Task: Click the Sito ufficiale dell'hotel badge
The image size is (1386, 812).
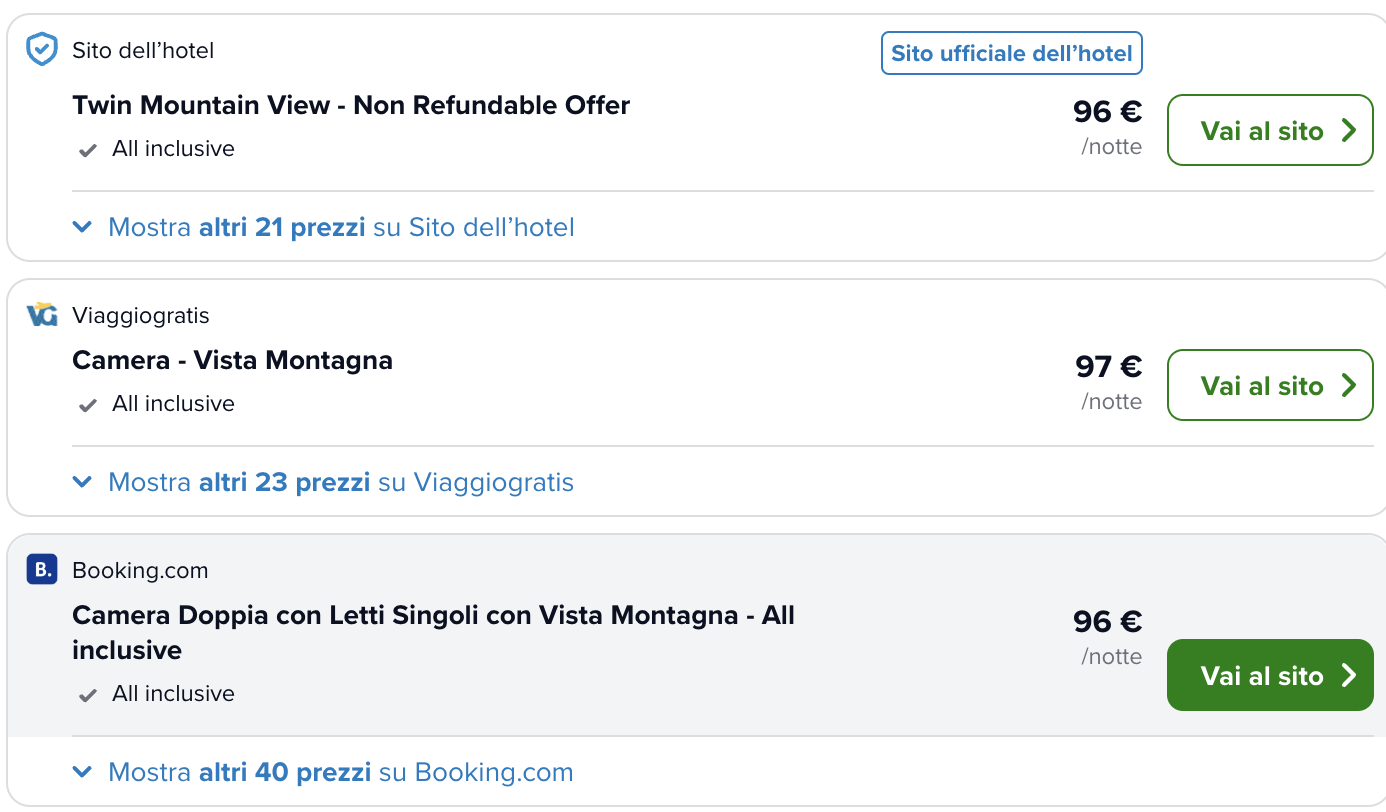Action: click(x=1011, y=53)
